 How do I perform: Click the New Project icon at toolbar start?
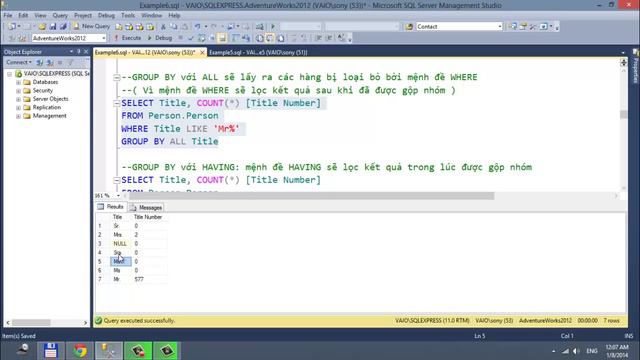click(x=12, y=27)
